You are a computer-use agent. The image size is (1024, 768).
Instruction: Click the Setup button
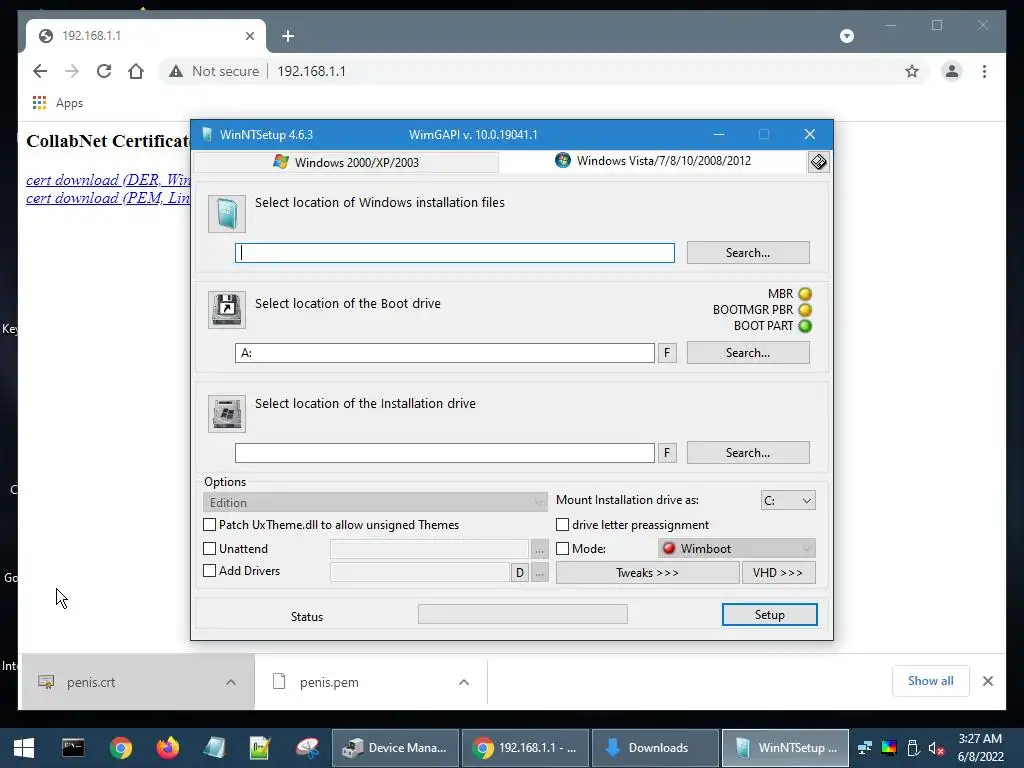tap(769, 615)
